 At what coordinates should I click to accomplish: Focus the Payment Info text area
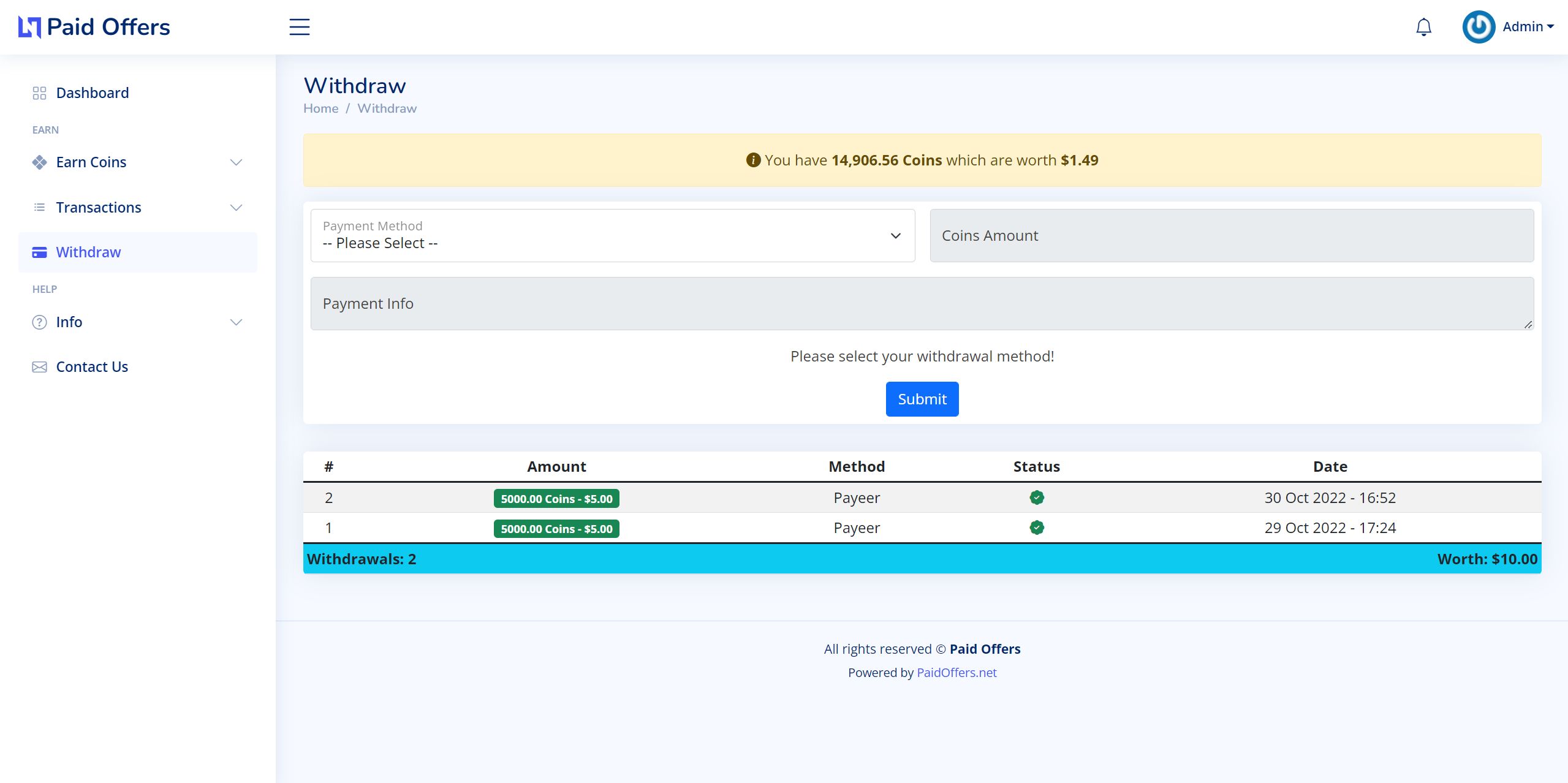click(922, 304)
